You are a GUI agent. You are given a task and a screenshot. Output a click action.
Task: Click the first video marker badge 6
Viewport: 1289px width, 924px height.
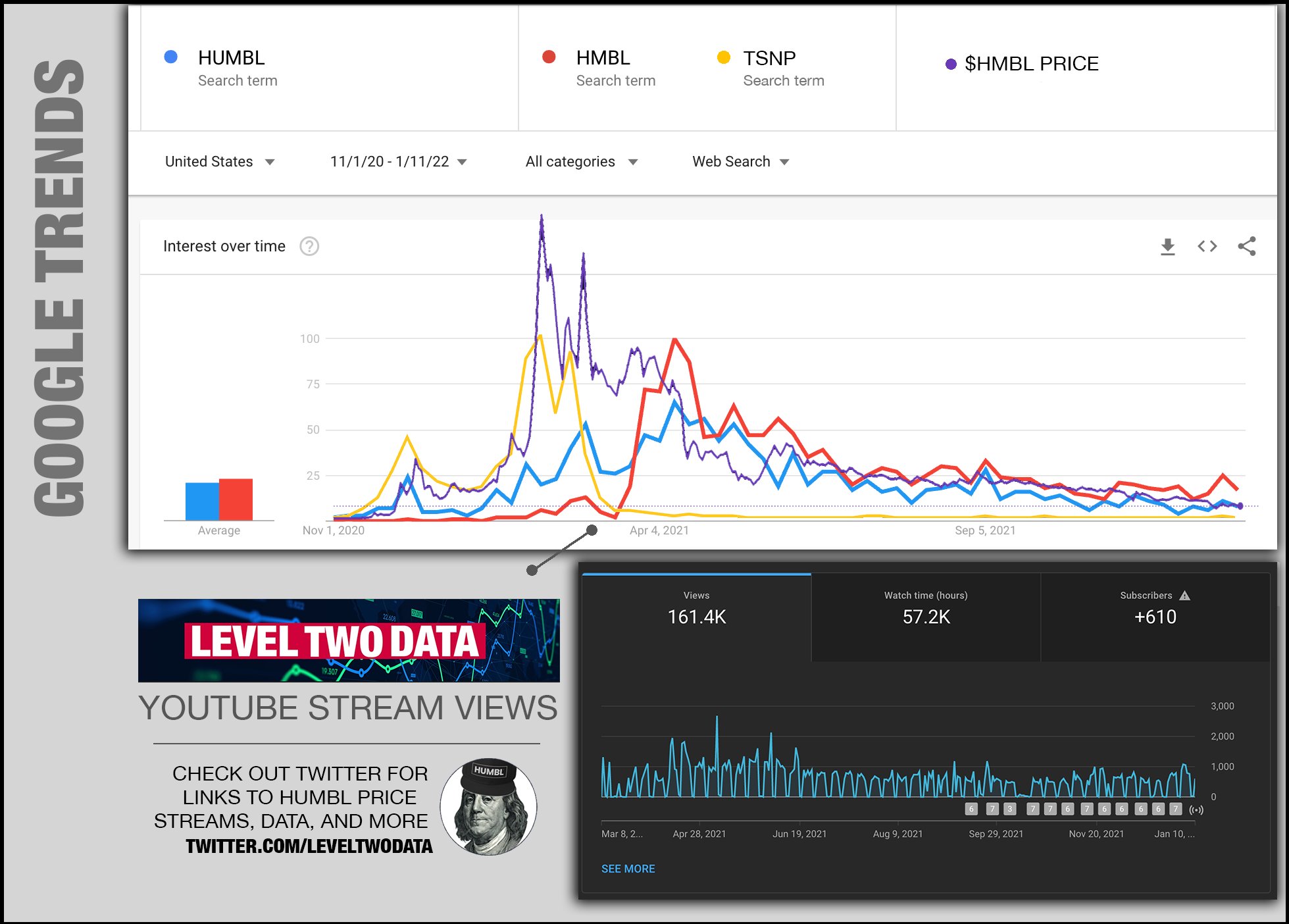click(x=971, y=809)
